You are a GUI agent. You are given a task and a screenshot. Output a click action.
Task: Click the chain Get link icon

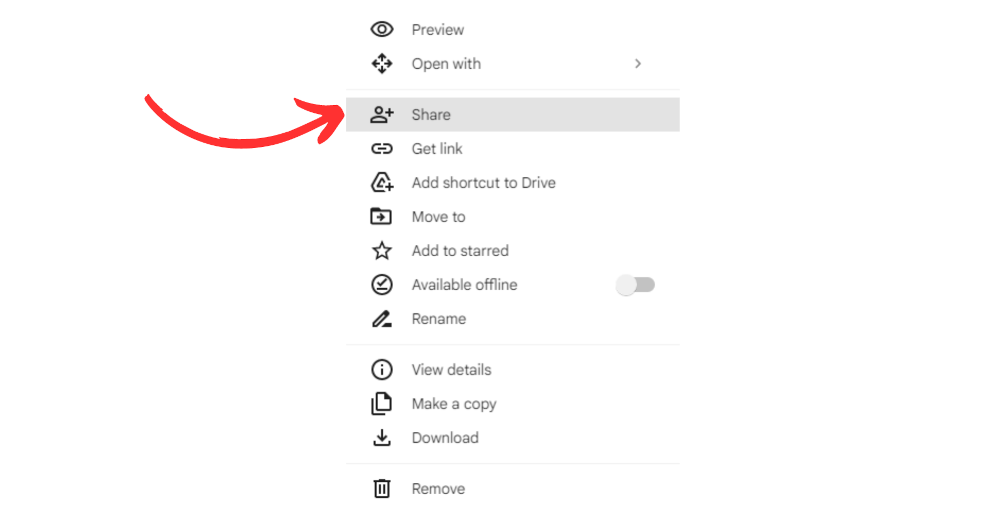[x=381, y=149]
